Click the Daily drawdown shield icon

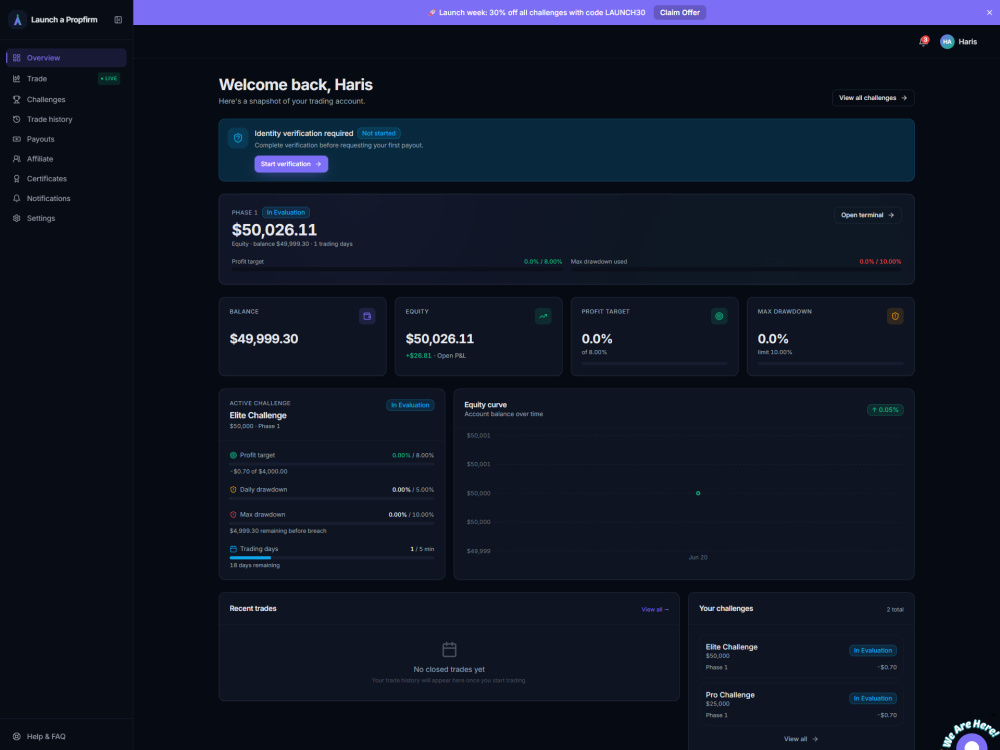tap(233, 490)
